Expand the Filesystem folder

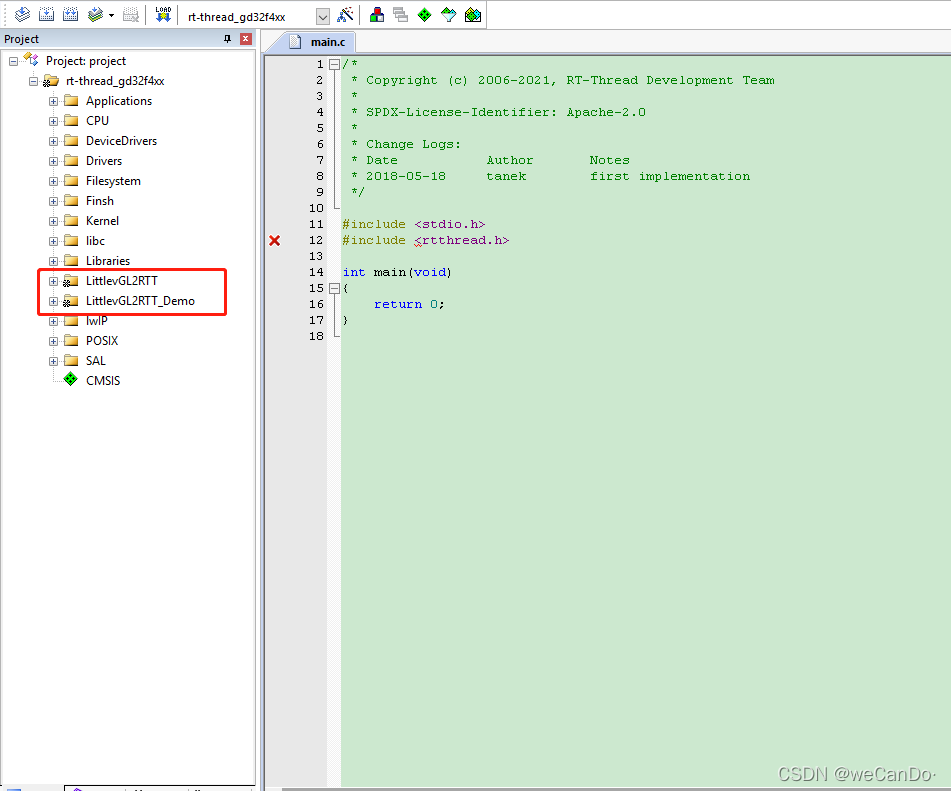click(x=53, y=181)
